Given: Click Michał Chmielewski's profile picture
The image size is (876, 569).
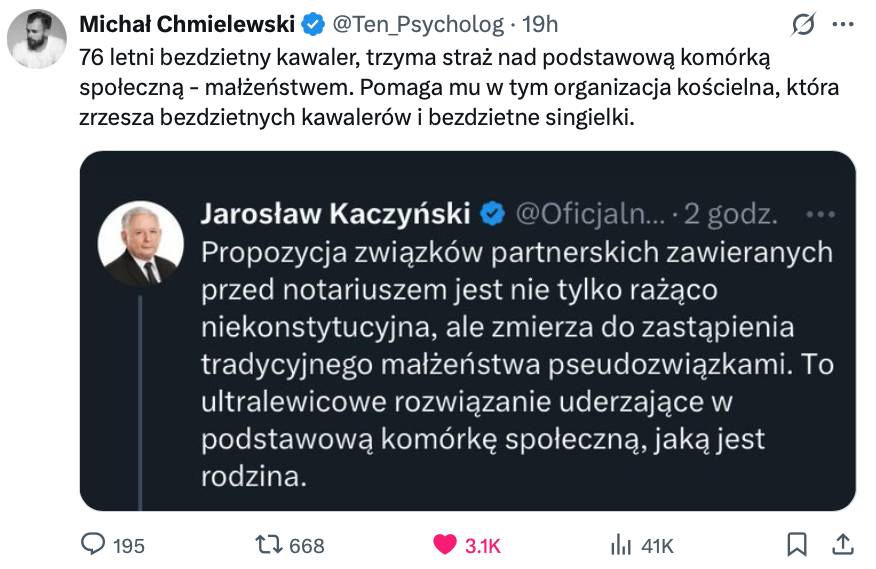Looking at the screenshot, I should [37, 40].
